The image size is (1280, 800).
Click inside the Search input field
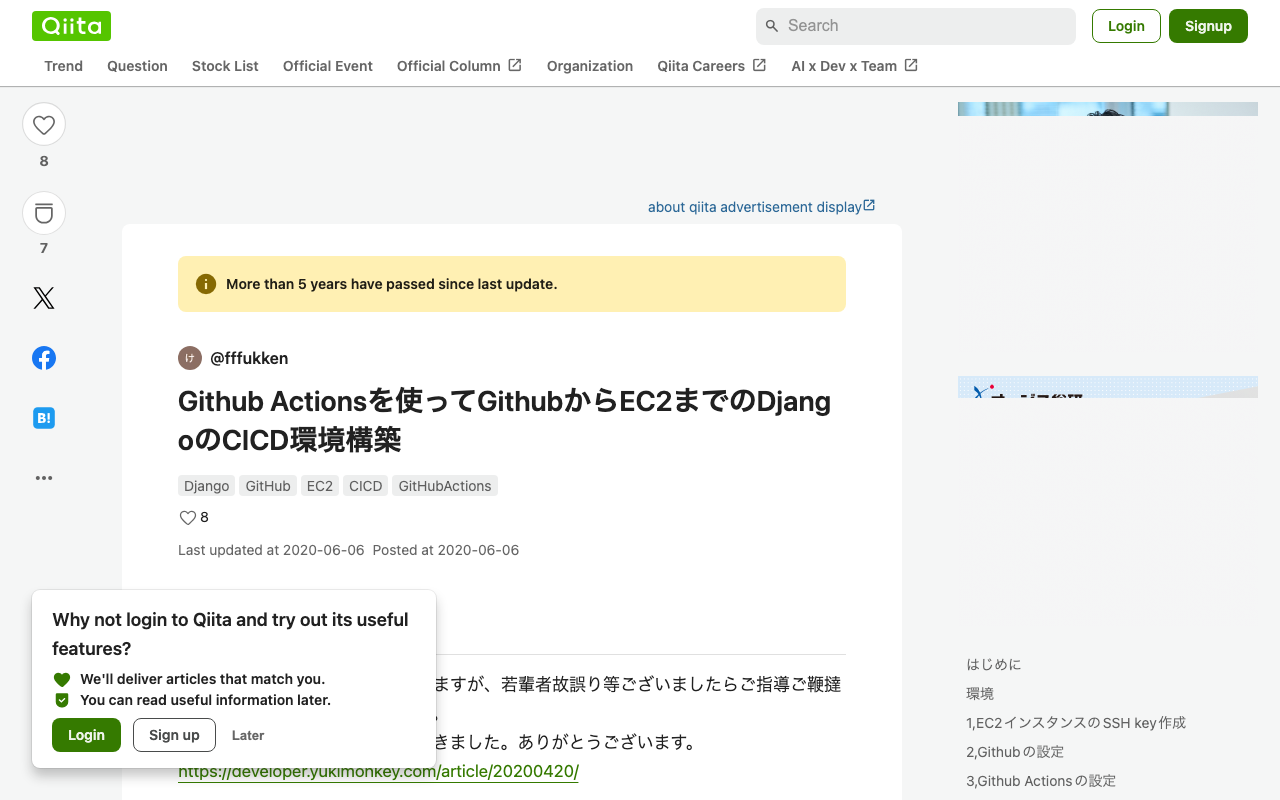coord(915,25)
